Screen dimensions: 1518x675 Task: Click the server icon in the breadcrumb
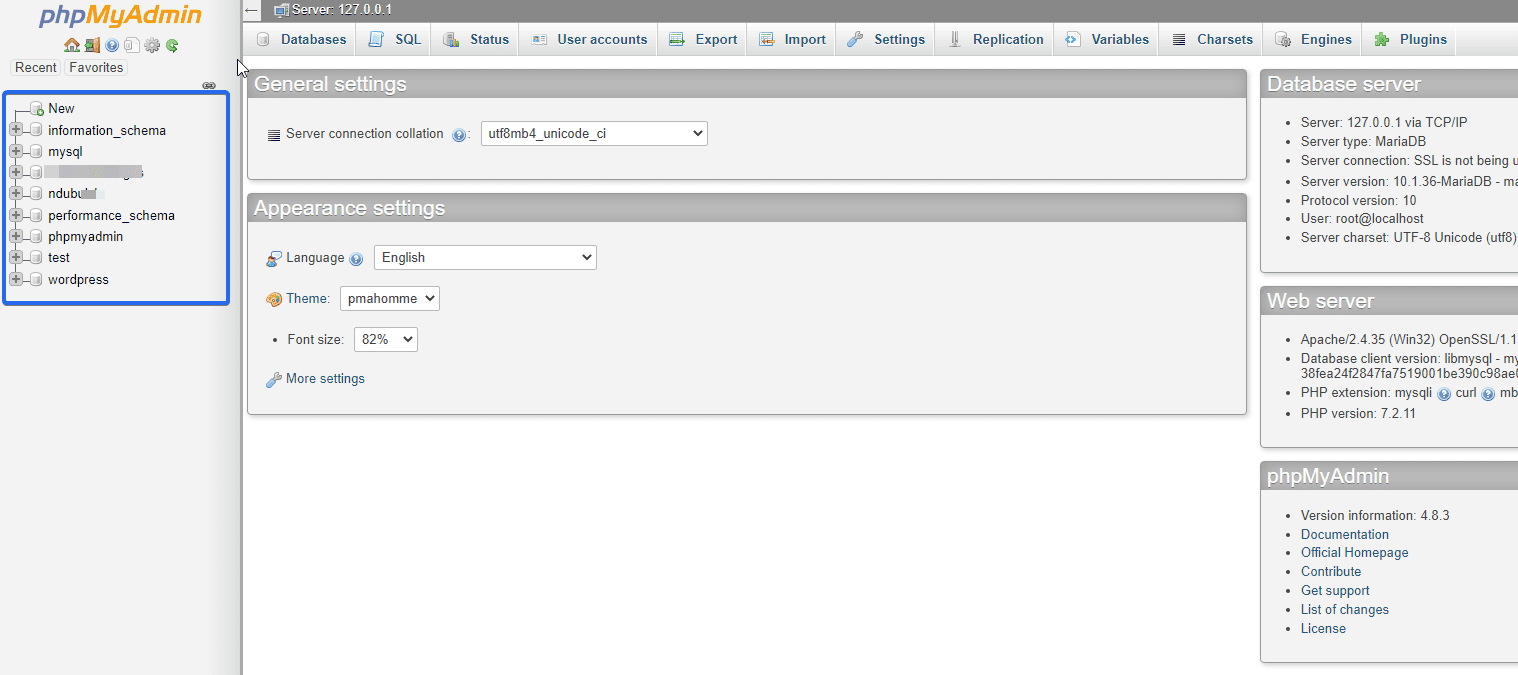pyautogui.click(x=281, y=10)
